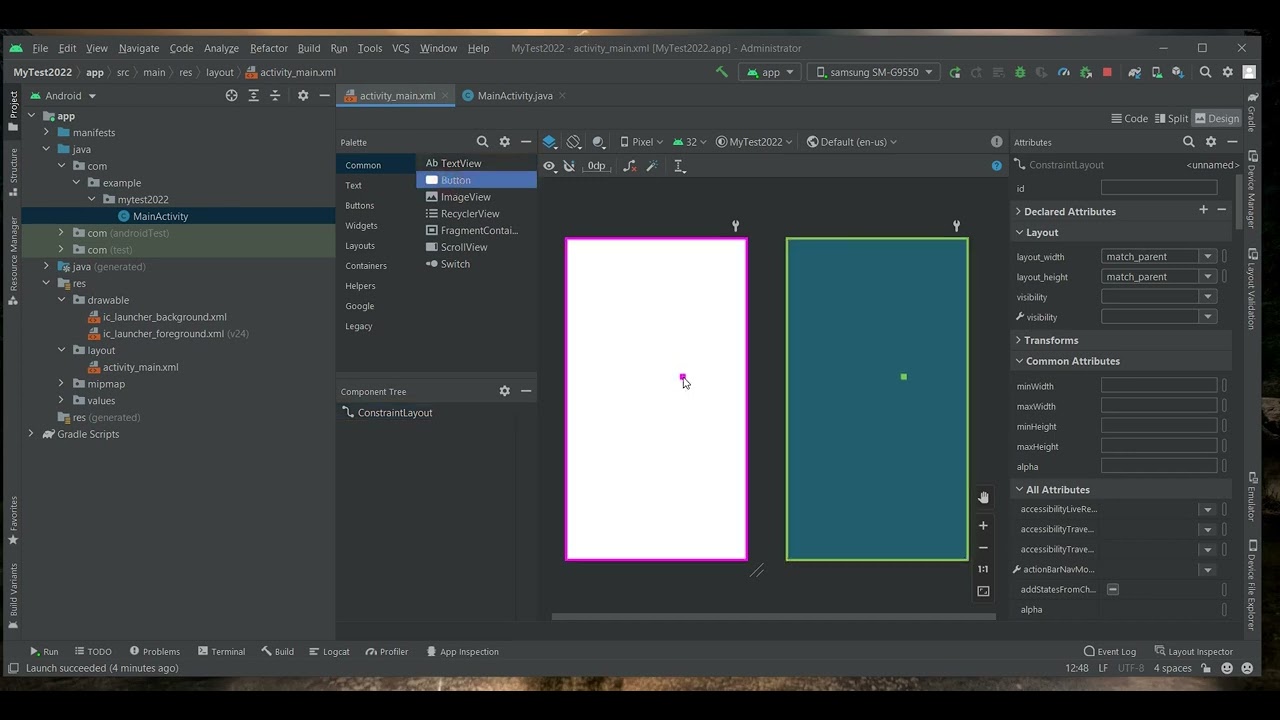Screen dimensions: 1280x720
Task: Open Pixel device for preview dropdown
Action: (640, 142)
